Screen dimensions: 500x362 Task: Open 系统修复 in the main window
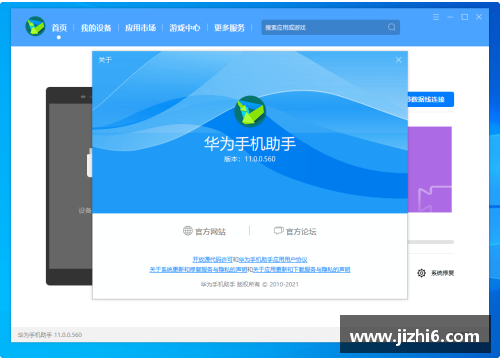(x=442, y=273)
